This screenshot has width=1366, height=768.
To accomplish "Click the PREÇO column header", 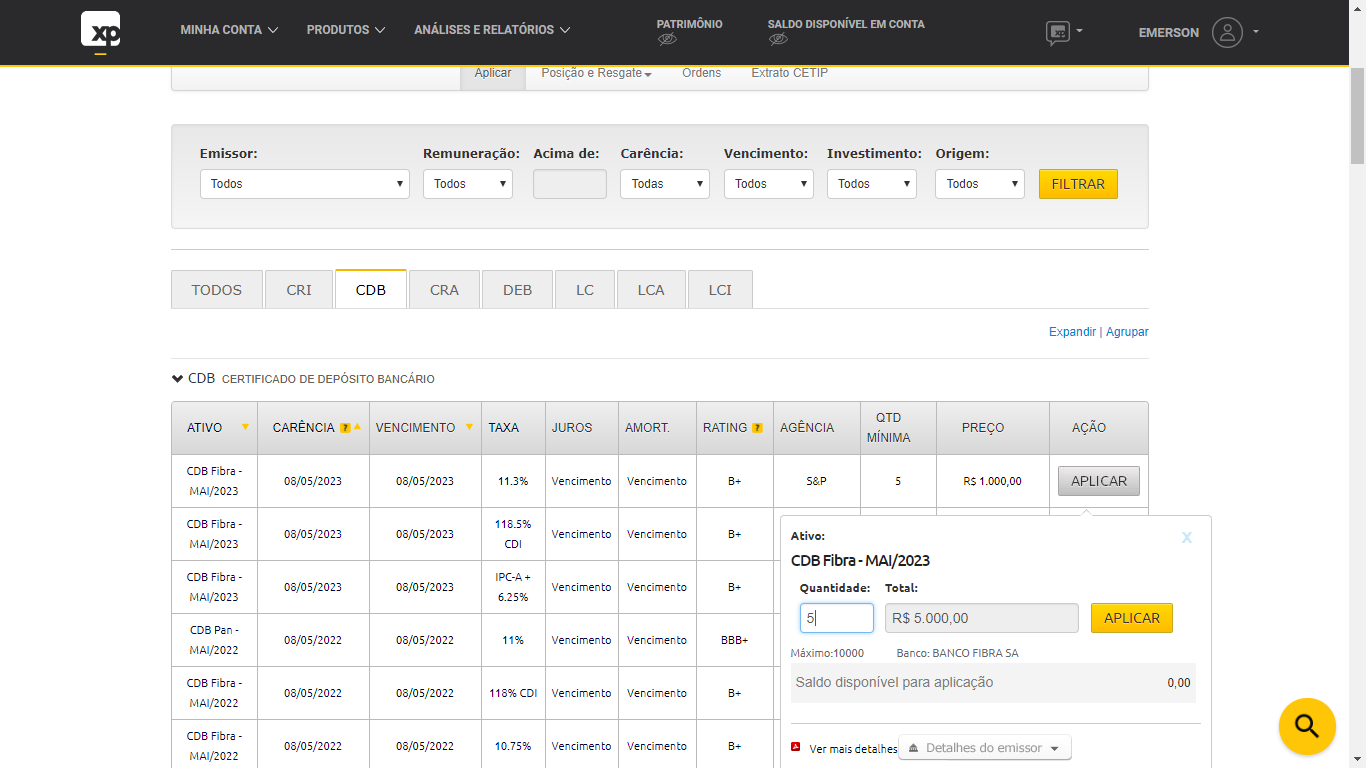I will pos(993,428).
